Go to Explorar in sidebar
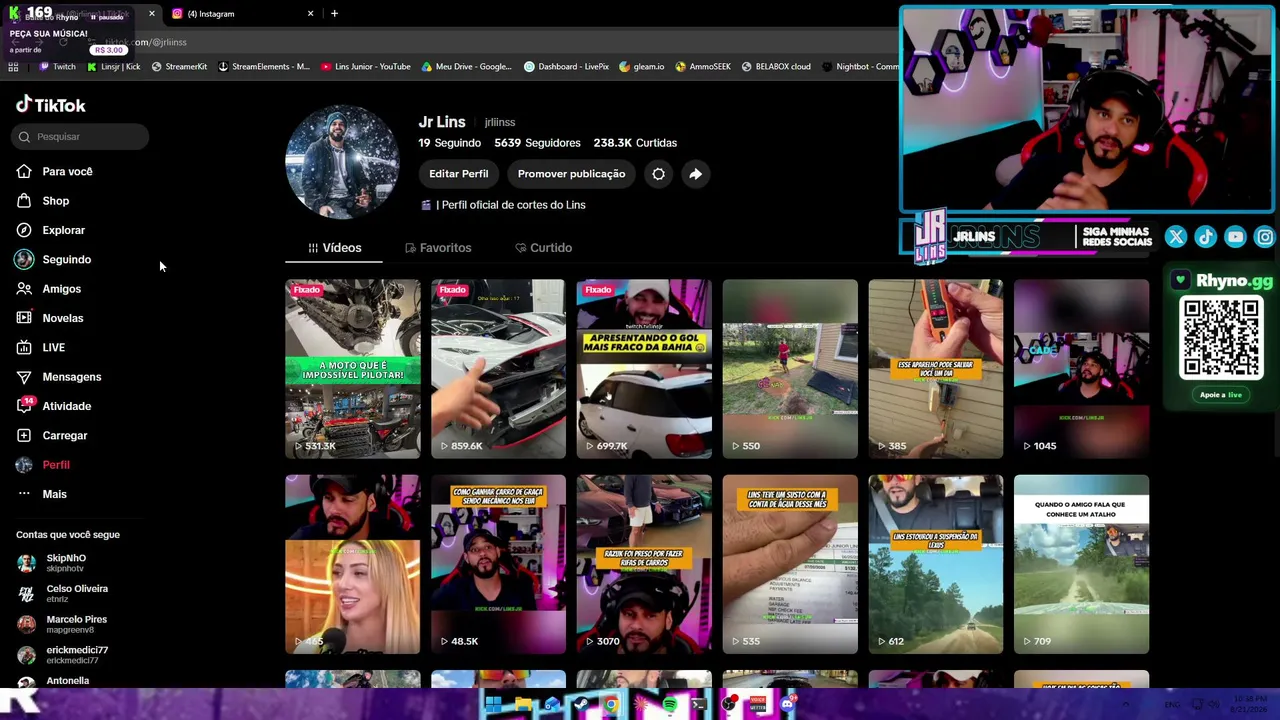1280x720 pixels. click(x=51, y=230)
